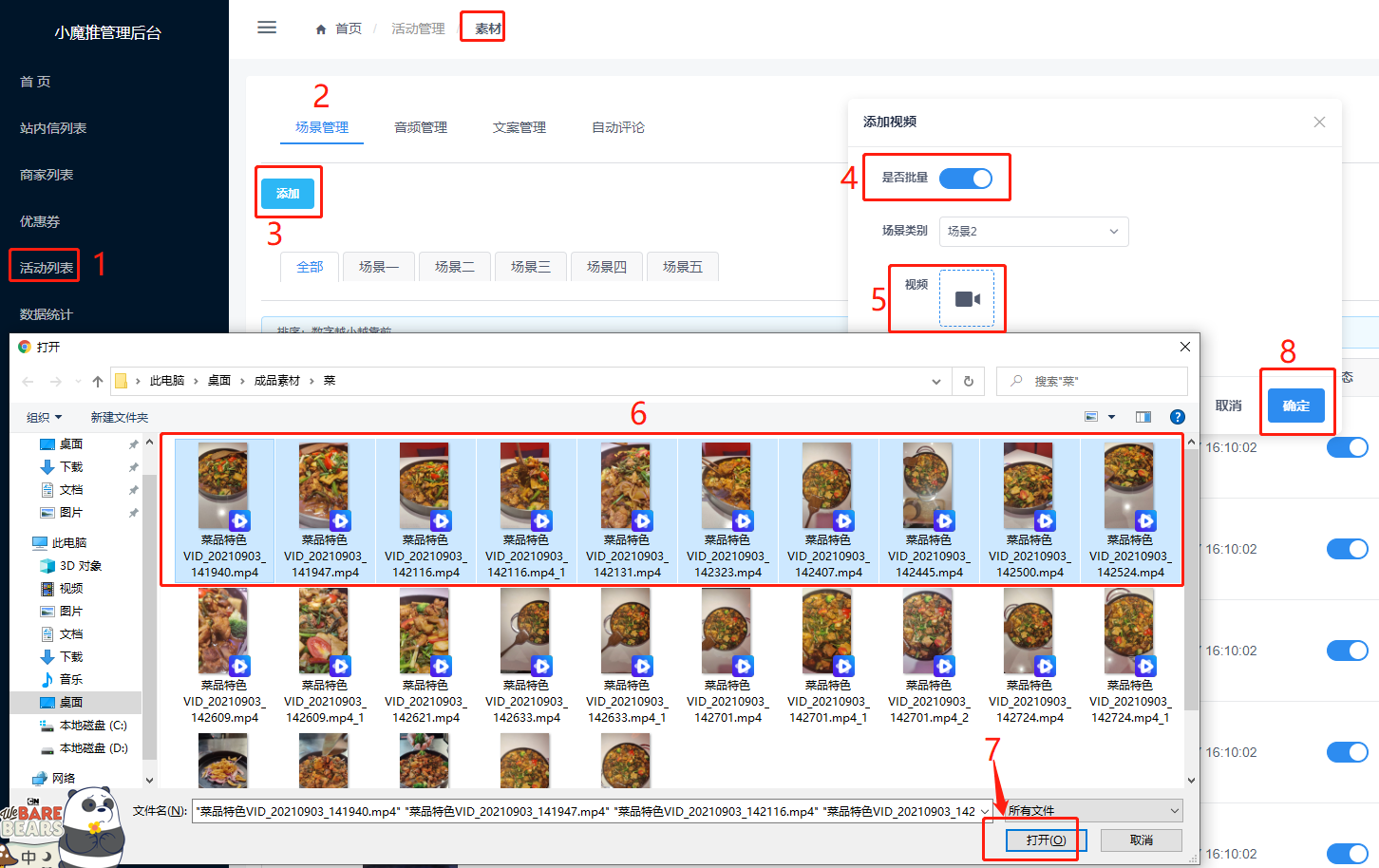
Task: Click the blue help question mark icon
Action: click(1177, 417)
